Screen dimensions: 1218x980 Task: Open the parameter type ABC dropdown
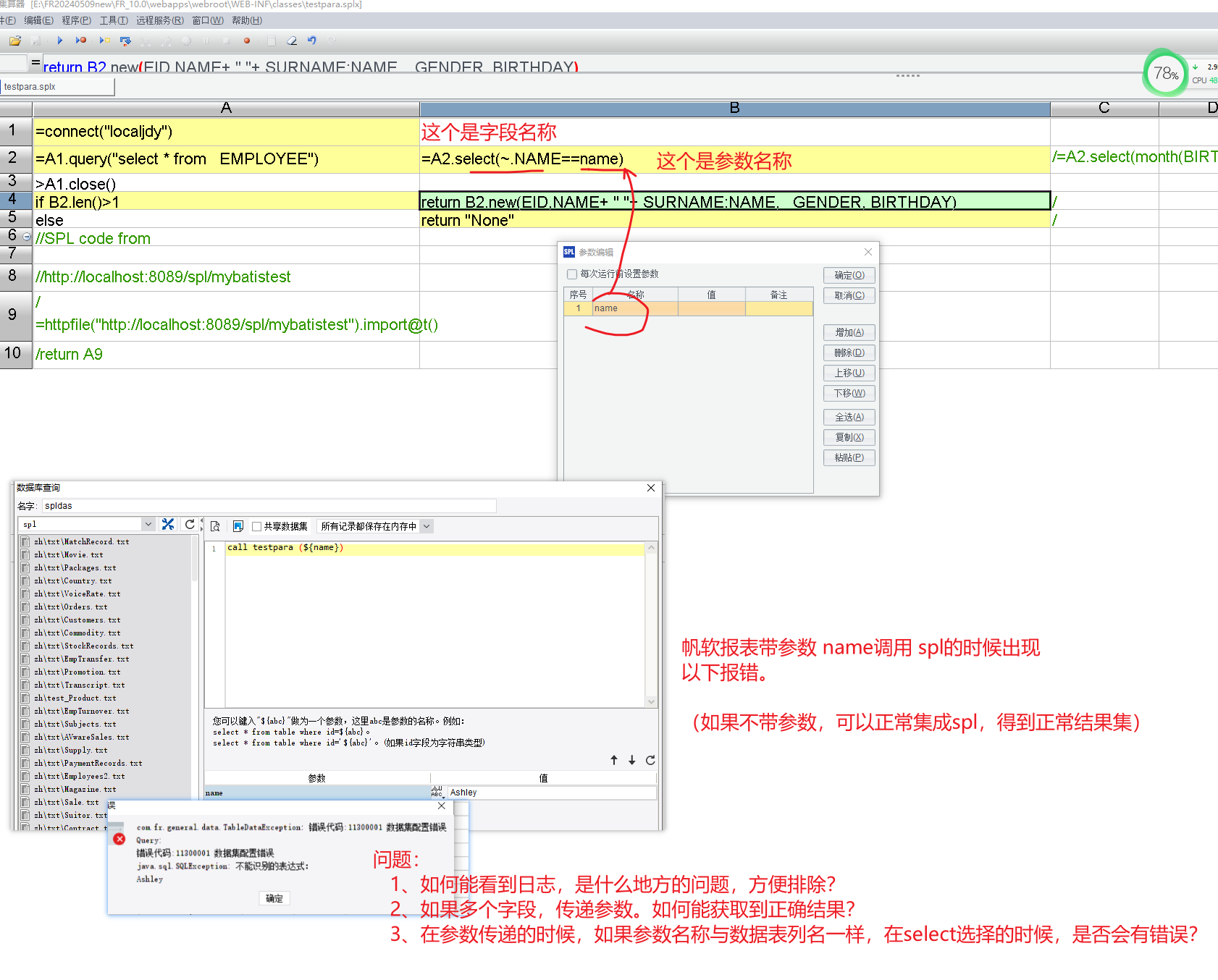(x=437, y=793)
